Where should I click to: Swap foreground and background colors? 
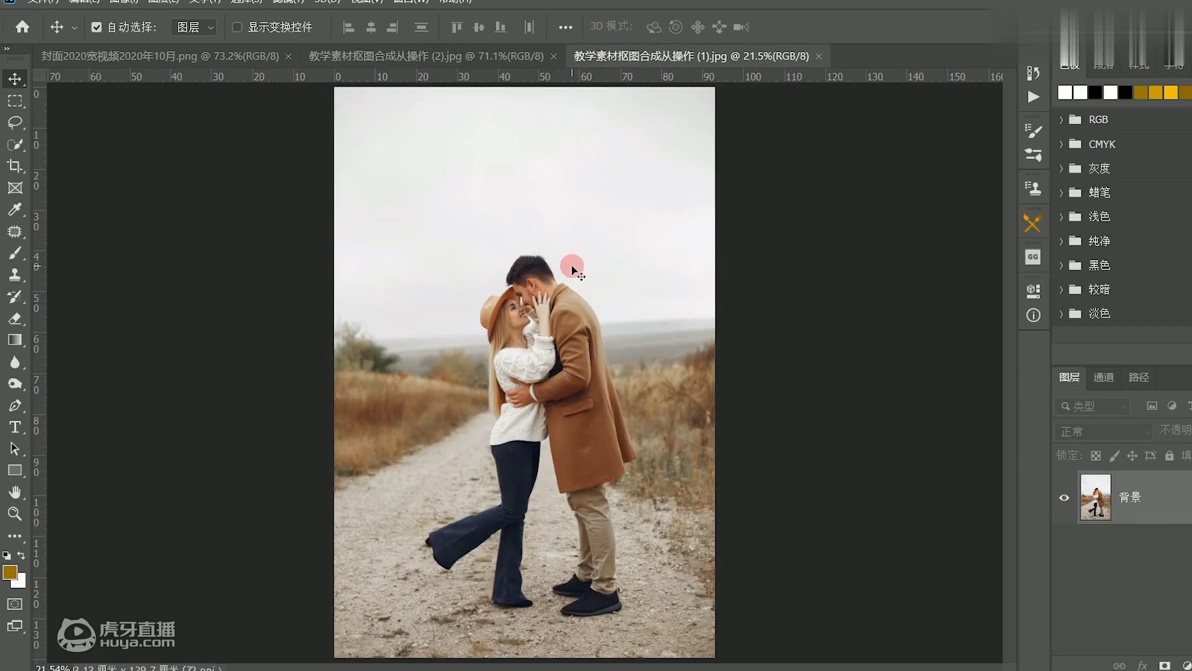21,555
